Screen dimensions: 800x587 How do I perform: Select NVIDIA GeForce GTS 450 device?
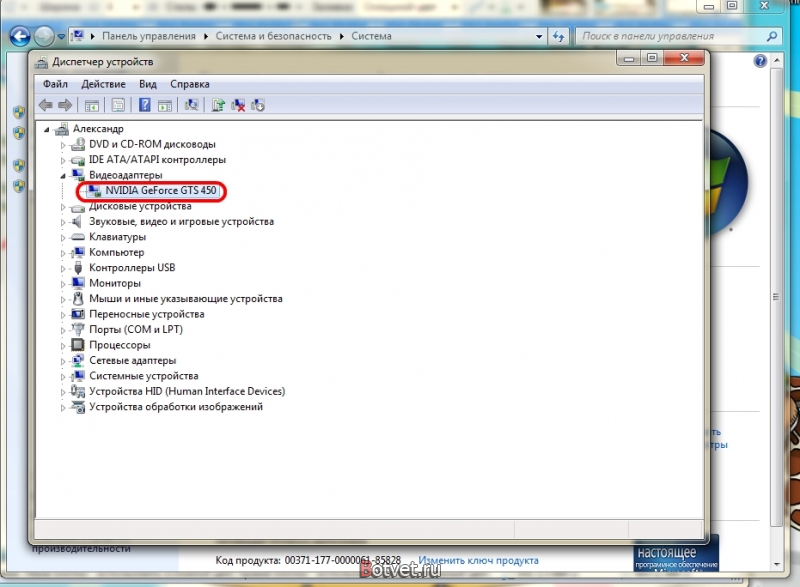coord(161,190)
